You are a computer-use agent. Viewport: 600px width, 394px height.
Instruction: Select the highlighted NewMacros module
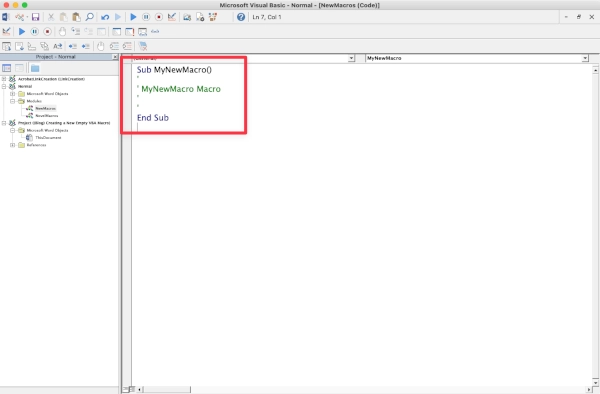pyautogui.click(x=45, y=109)
